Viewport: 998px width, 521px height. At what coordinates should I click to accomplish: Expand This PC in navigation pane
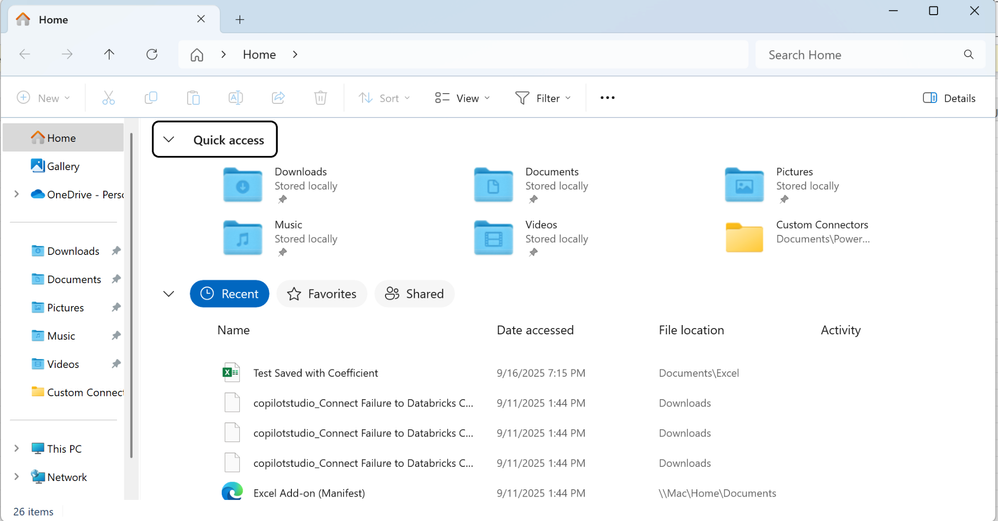click(x=16, y=449)
